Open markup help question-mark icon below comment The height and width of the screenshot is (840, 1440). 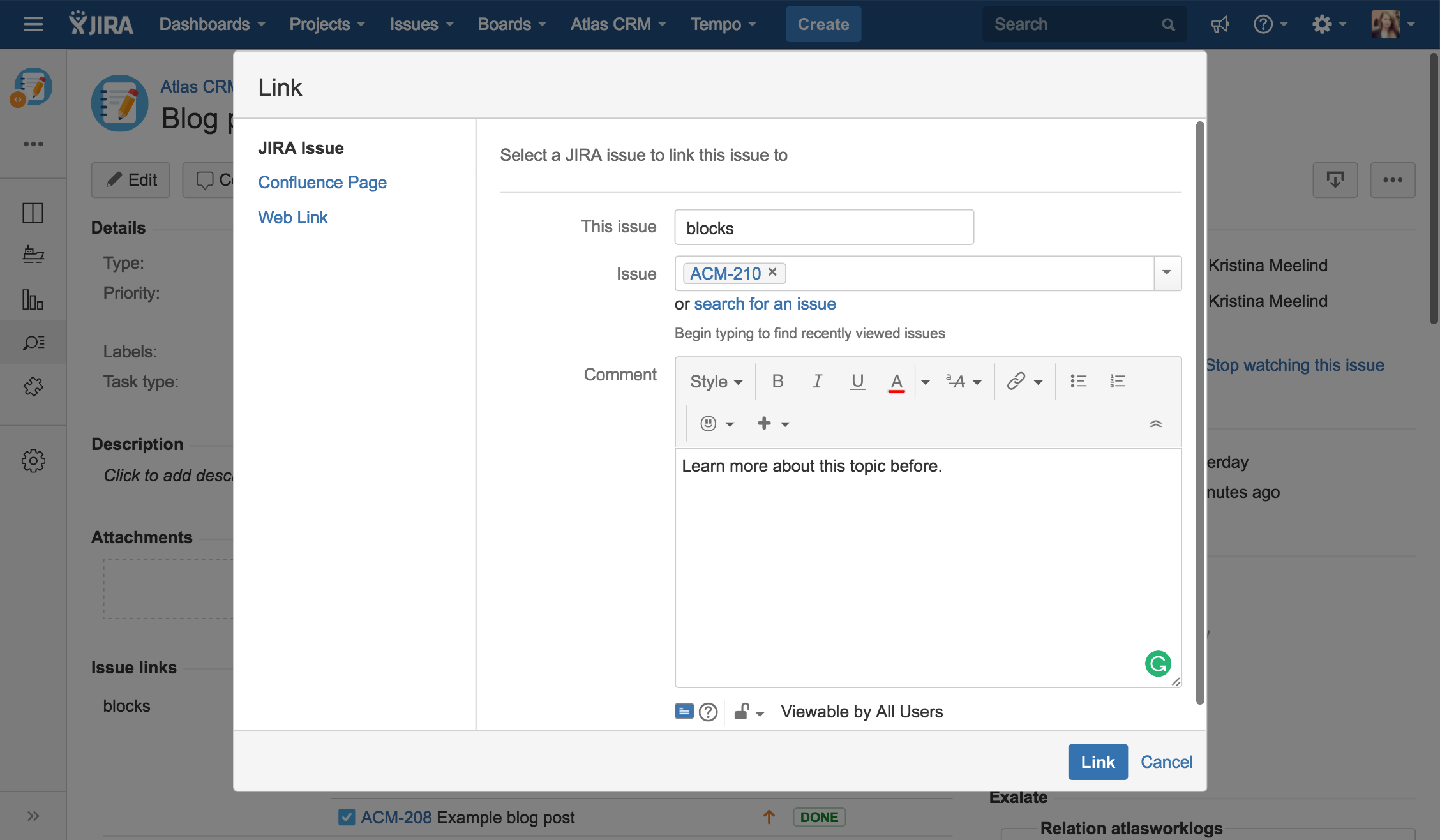708,712
